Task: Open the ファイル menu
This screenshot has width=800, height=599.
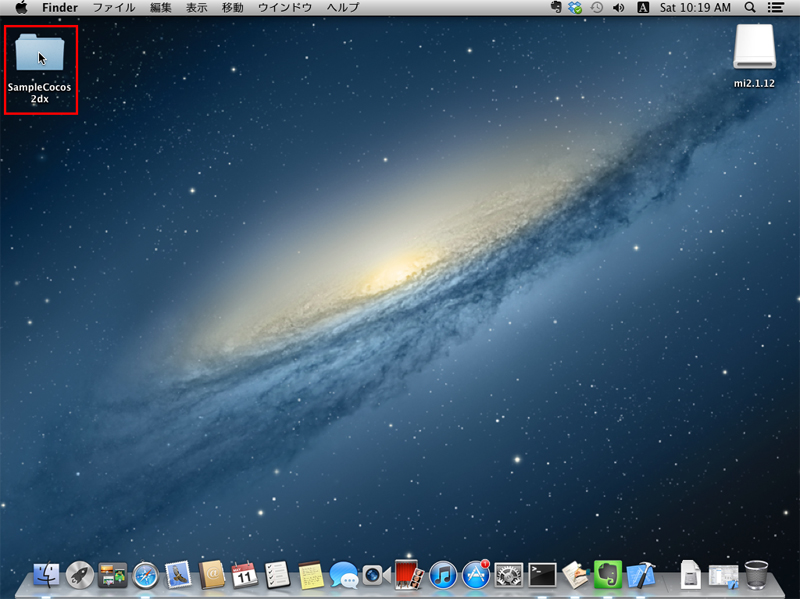Action: tap(114, 8)
